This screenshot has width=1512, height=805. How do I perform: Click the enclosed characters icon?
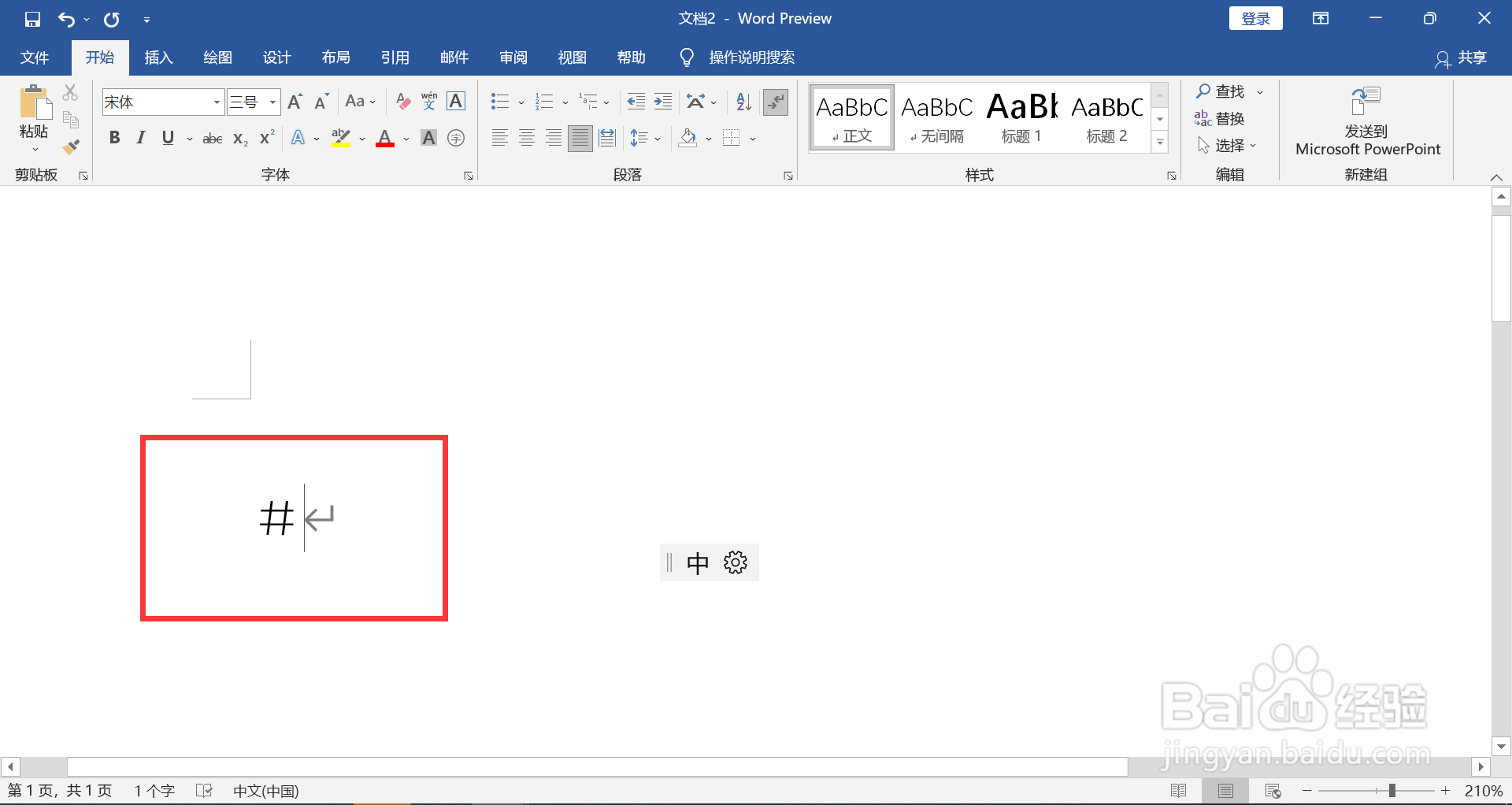pos(456,139)
